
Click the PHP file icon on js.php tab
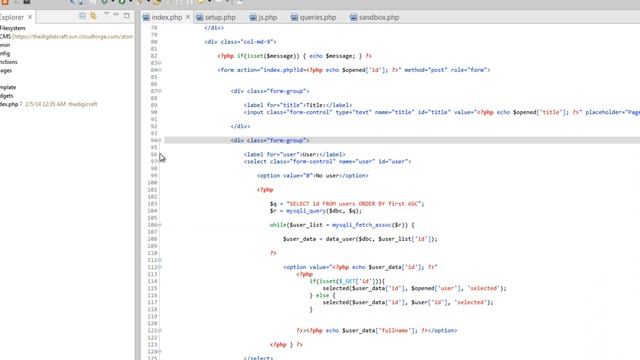(253, 18)
